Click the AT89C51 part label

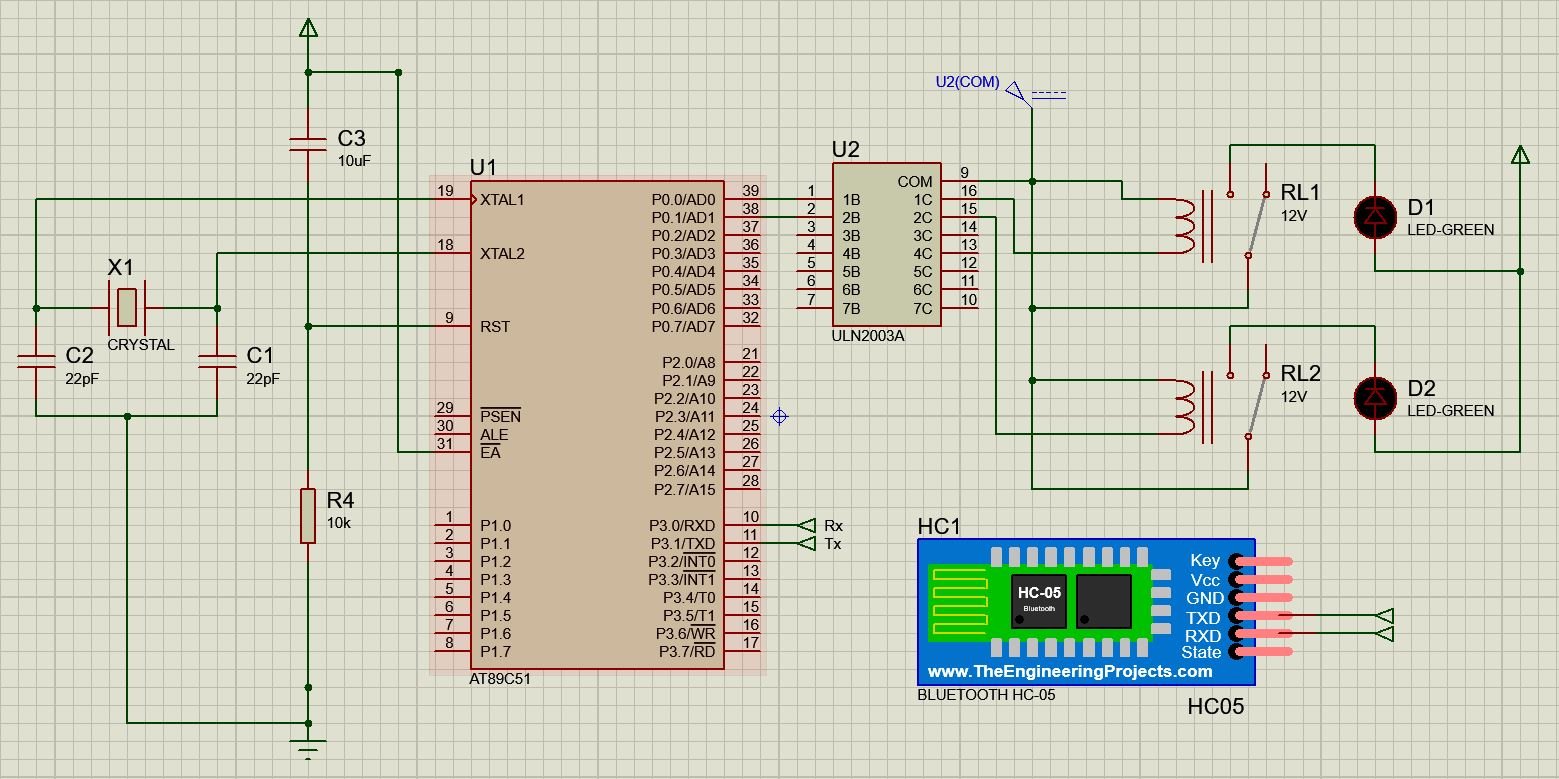pyautogui.click(x=500, y=679)
